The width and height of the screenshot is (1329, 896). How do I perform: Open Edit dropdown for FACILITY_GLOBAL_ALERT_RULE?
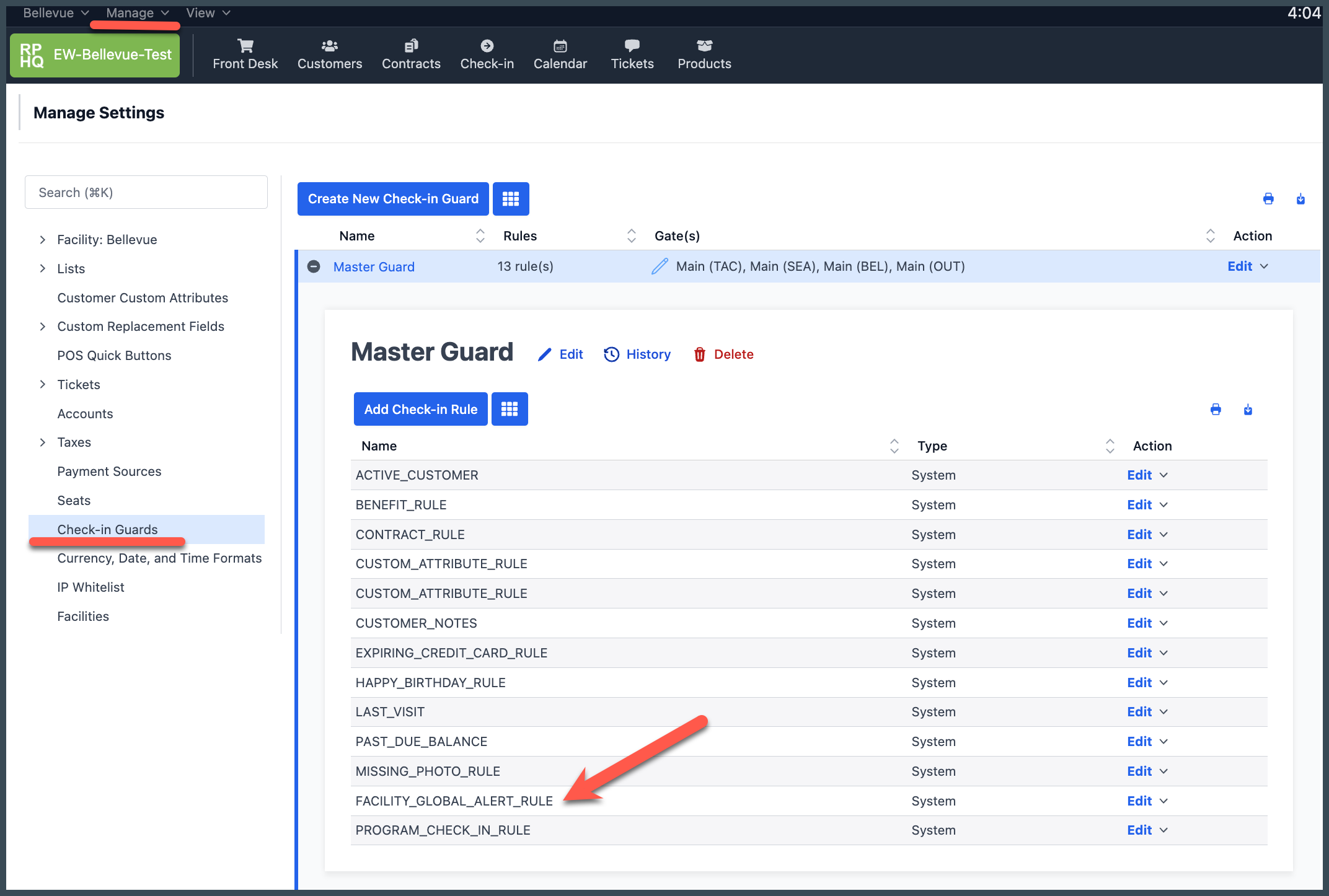coord(1147,801)
